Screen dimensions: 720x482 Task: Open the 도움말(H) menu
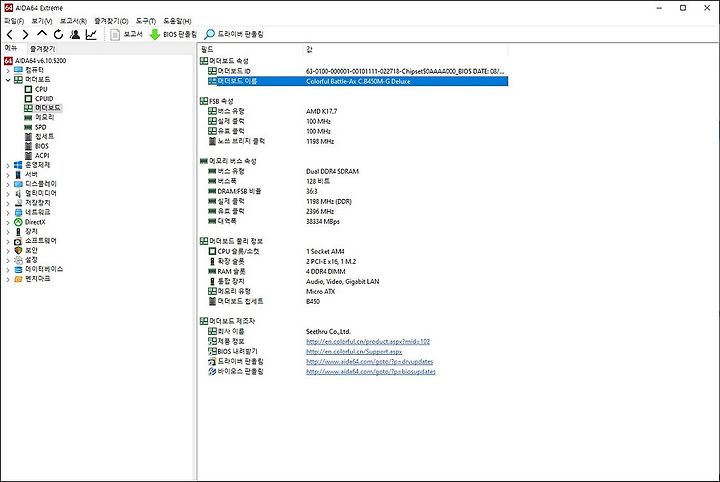177,21
